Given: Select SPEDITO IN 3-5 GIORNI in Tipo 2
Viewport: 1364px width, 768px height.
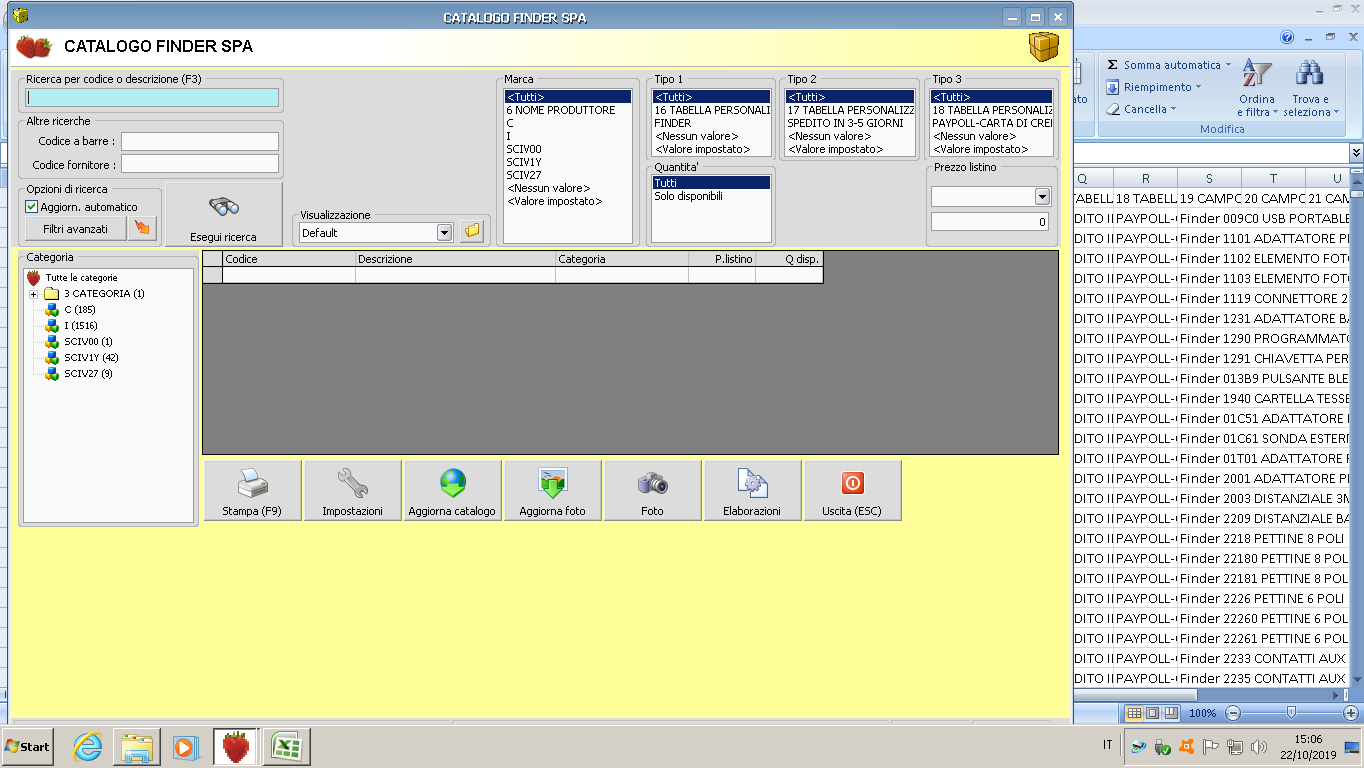Looking at the screenshot, I should click(x=849, y=123).
